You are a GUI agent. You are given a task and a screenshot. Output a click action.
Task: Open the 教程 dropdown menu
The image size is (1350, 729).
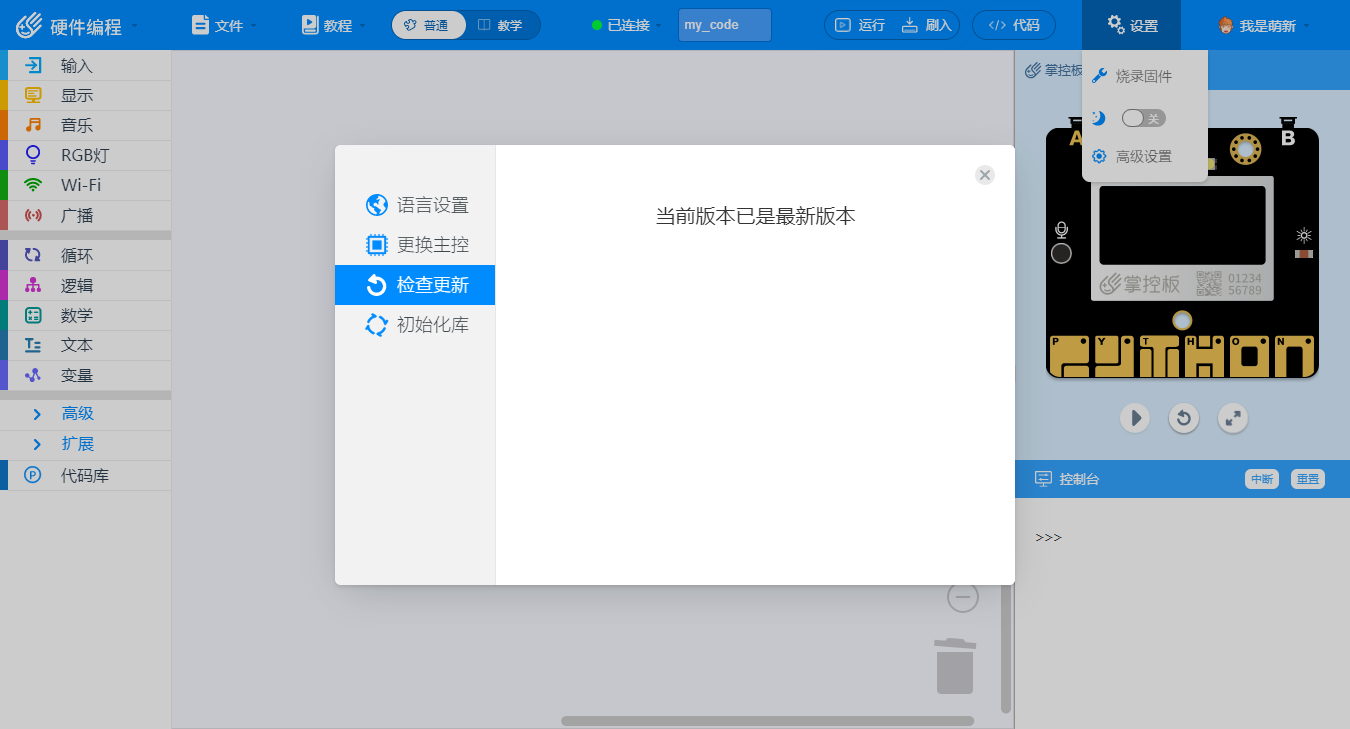[x=334, y=25]
